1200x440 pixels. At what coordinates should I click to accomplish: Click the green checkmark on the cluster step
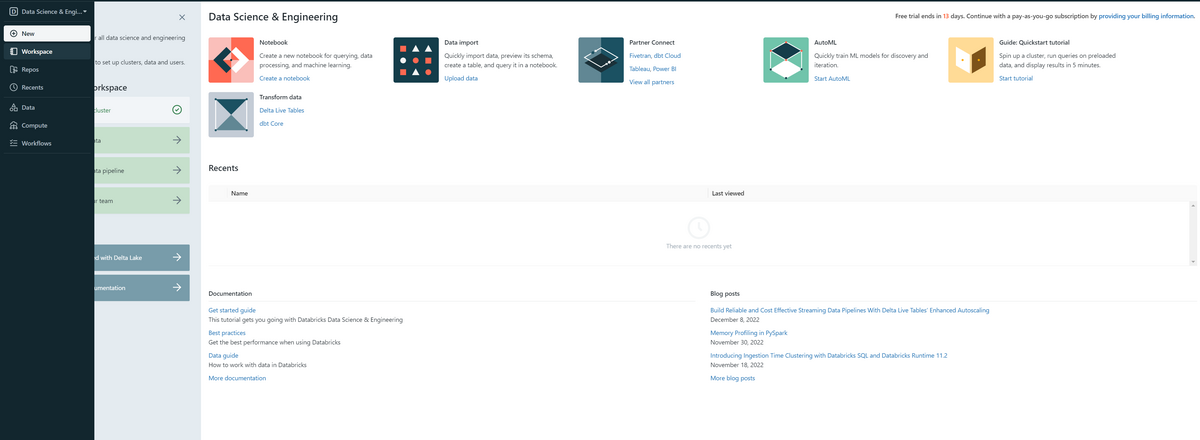point(176,110)
